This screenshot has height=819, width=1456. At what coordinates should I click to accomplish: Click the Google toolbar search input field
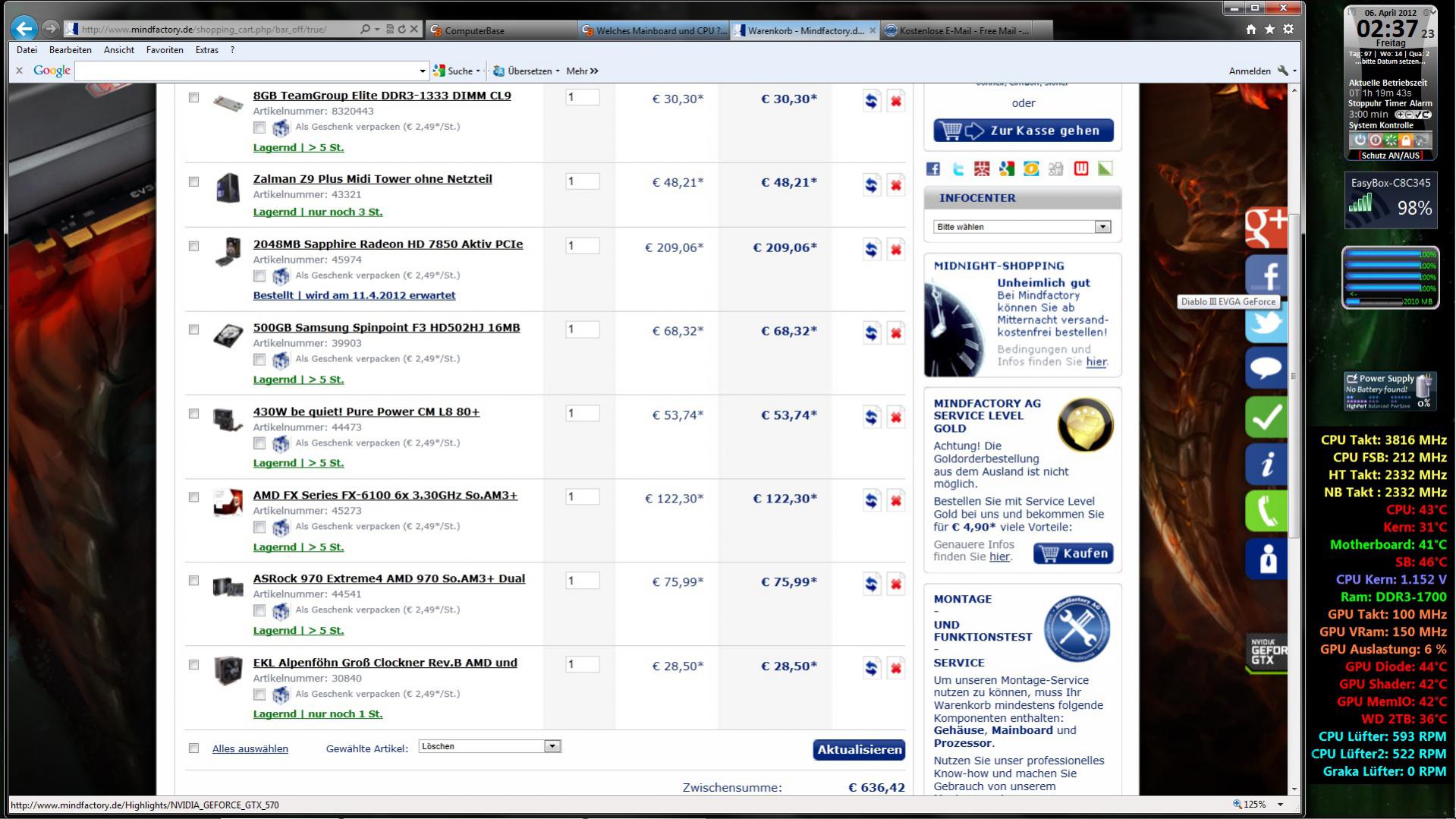pos(247,71)
